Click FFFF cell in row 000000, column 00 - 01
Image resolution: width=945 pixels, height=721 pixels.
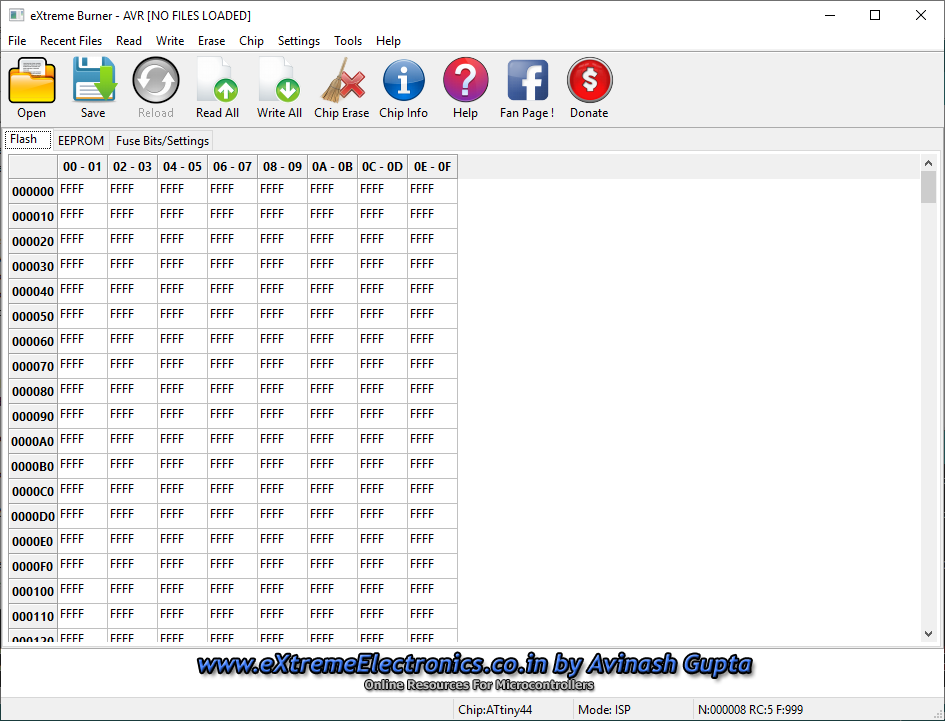click(83, 191)
